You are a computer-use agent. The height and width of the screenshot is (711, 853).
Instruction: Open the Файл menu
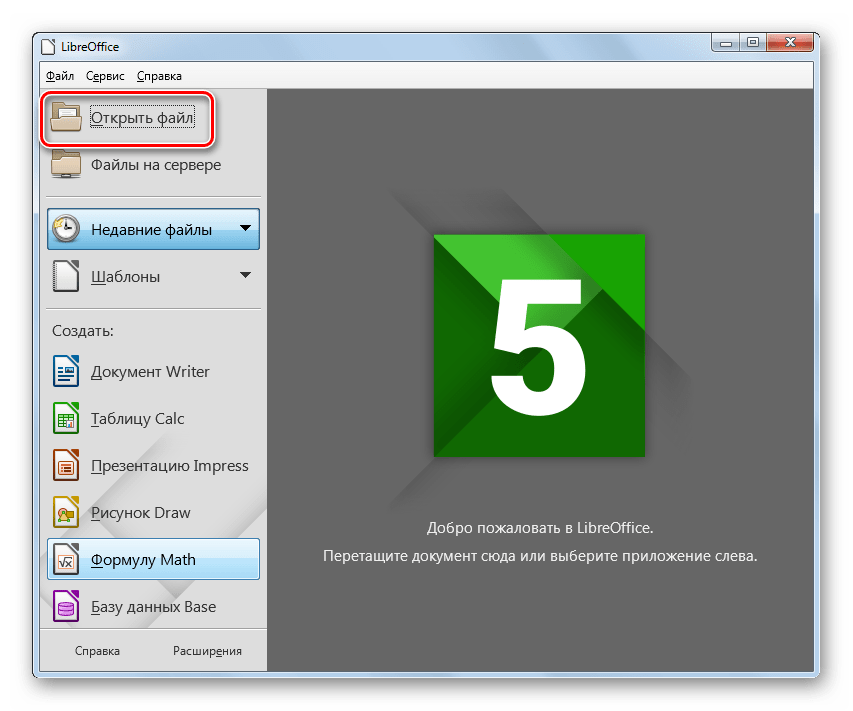tap(59, 75)
